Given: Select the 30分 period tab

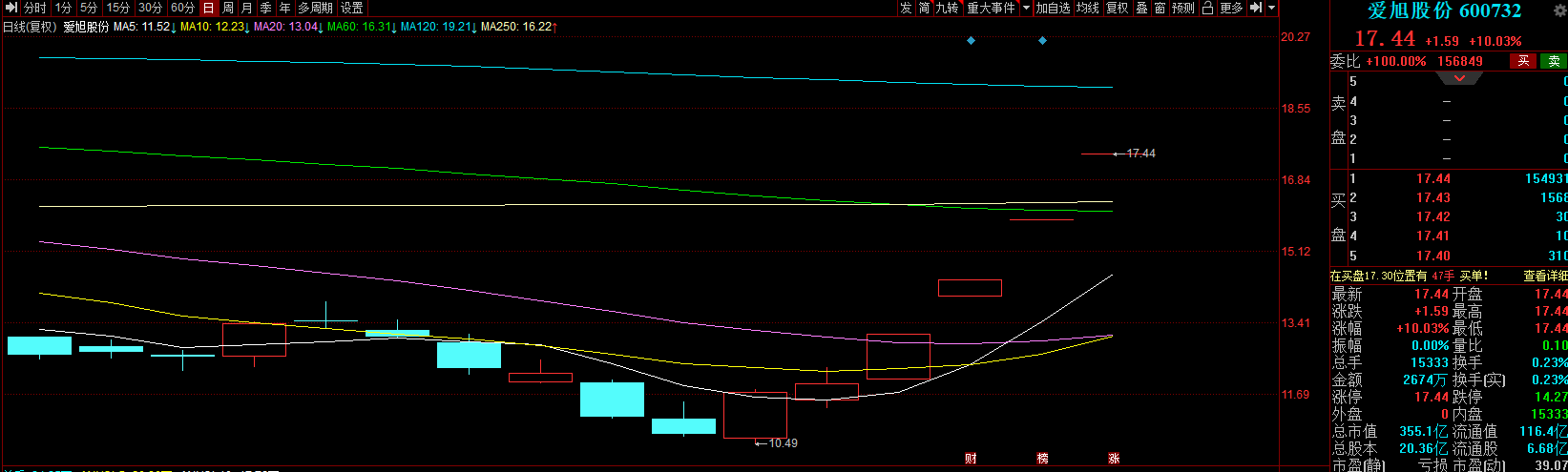Looking at the screenshot, I should tap(151, 8).
